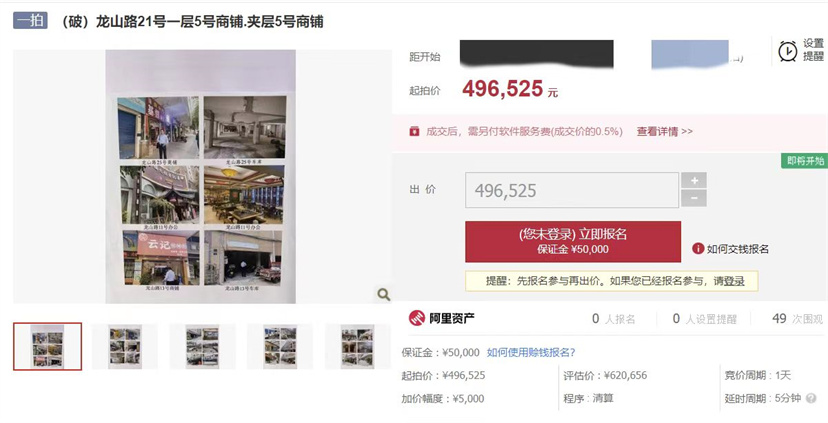Click the 一拍 badge label
The width and height of the screenshot is (828, 423).
point(30,21)
